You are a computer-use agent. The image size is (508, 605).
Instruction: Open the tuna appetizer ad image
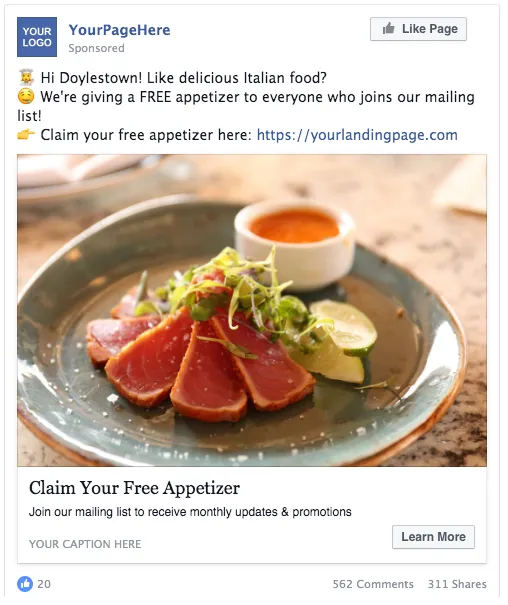(x=252, y=310)
